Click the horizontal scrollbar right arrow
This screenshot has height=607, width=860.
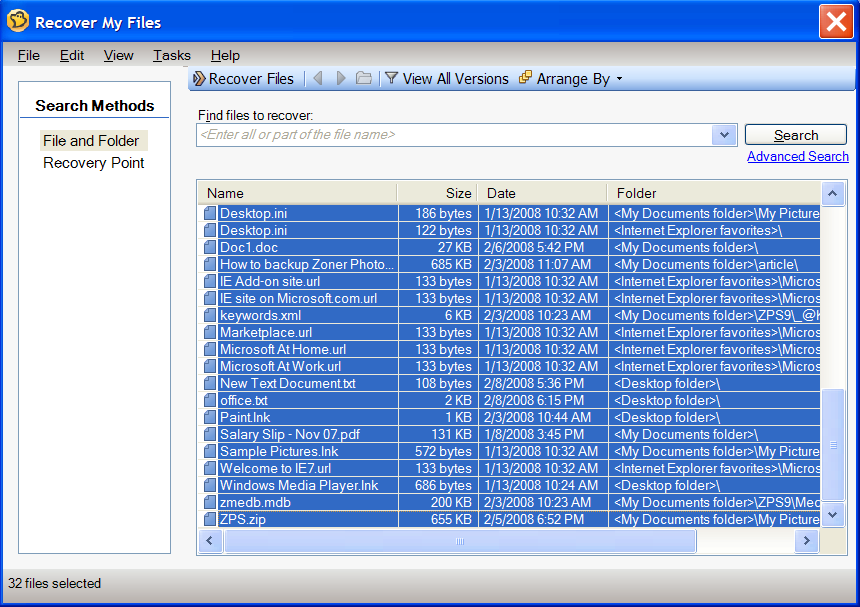(x=806, y=541)
